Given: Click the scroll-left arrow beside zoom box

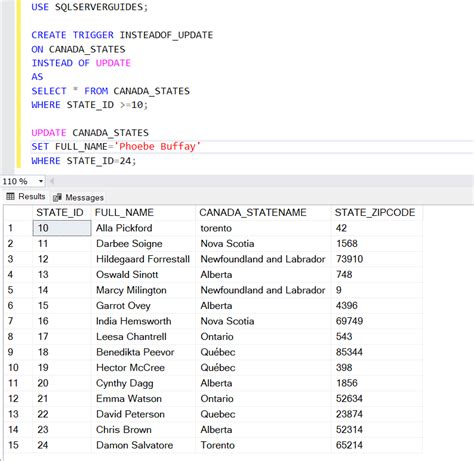Looking at the screenshot, I should point(52,181).
